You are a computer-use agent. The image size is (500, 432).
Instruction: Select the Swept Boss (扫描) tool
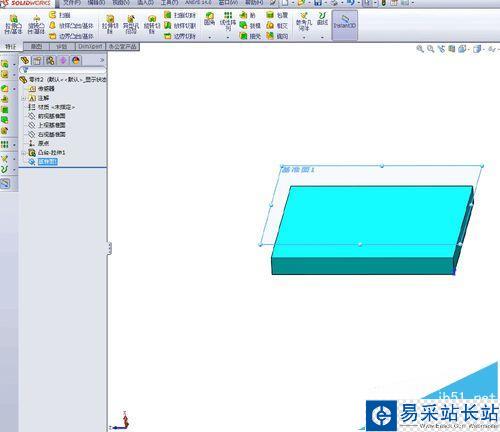tap(60, 15)
